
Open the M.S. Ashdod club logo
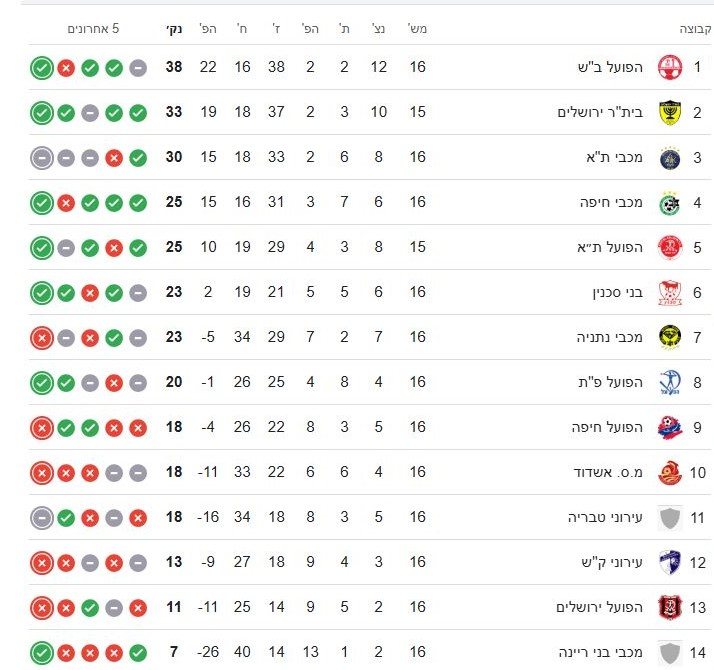click(x=669, y=472)
